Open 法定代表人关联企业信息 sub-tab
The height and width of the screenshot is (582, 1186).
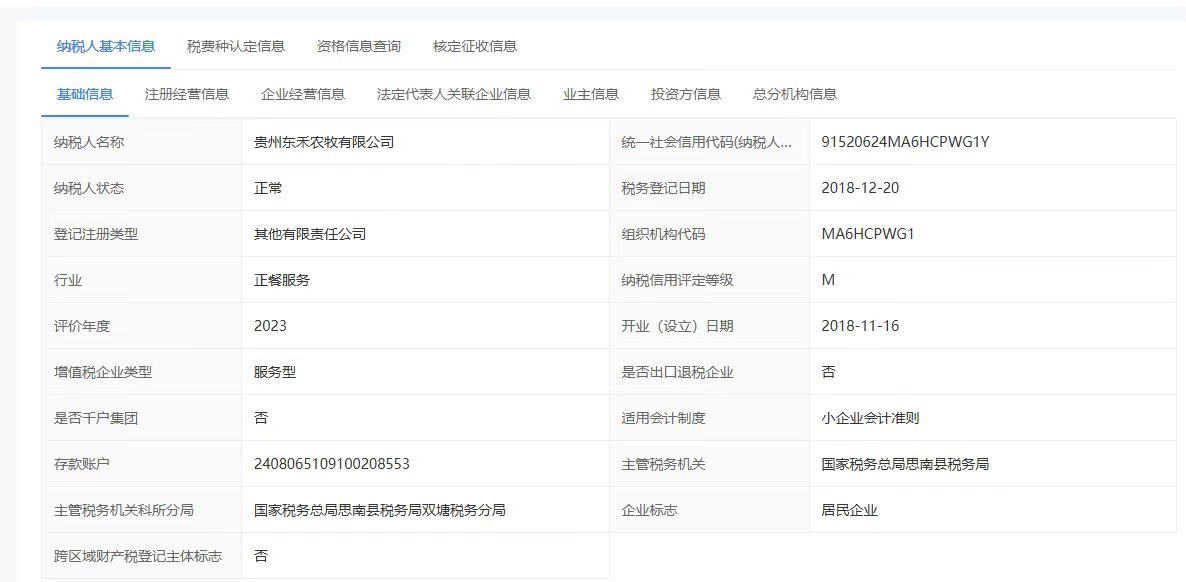click(x=454, y=94)
